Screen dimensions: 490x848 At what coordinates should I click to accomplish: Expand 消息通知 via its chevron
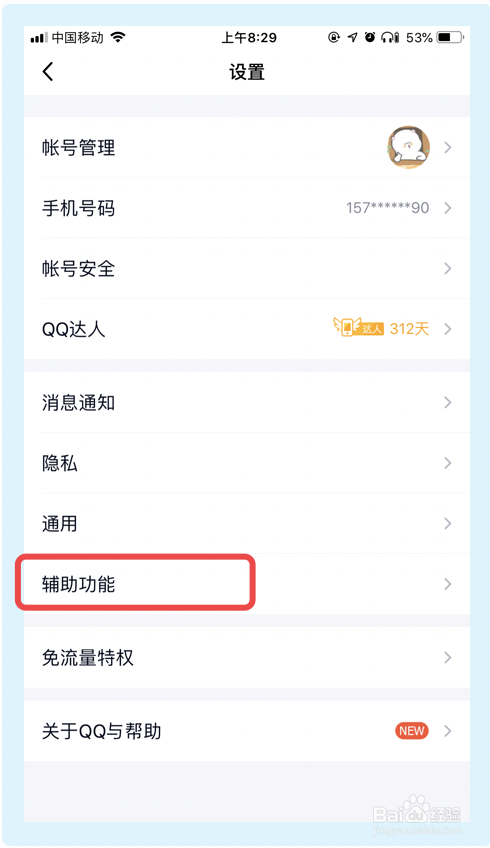[447, 402]
